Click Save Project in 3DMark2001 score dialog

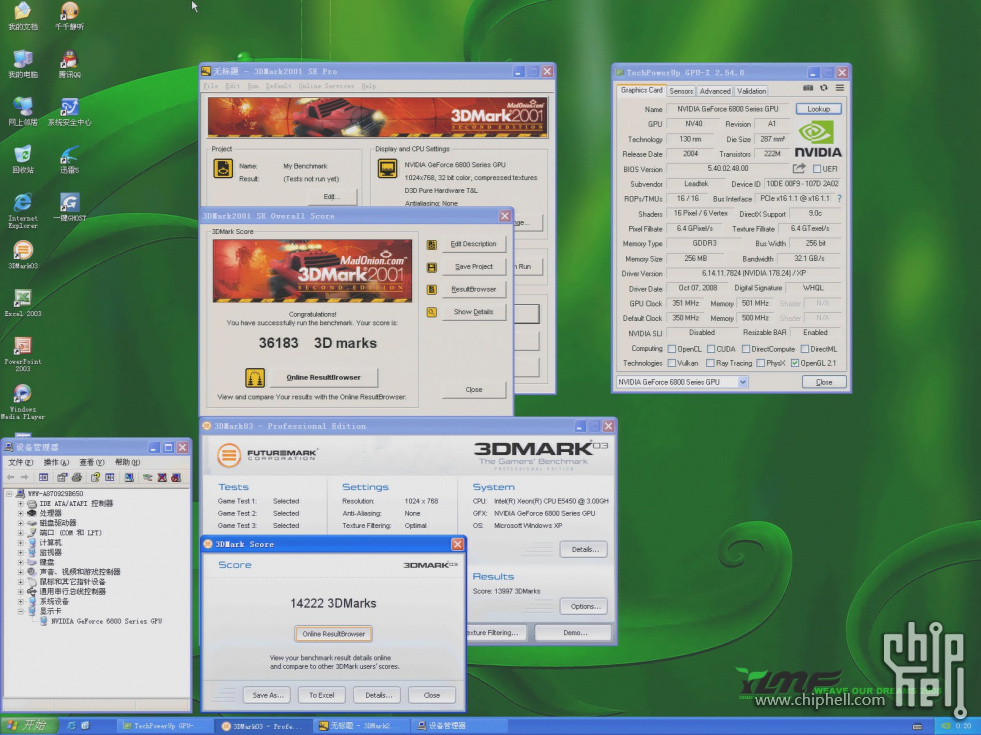point(474,267)
